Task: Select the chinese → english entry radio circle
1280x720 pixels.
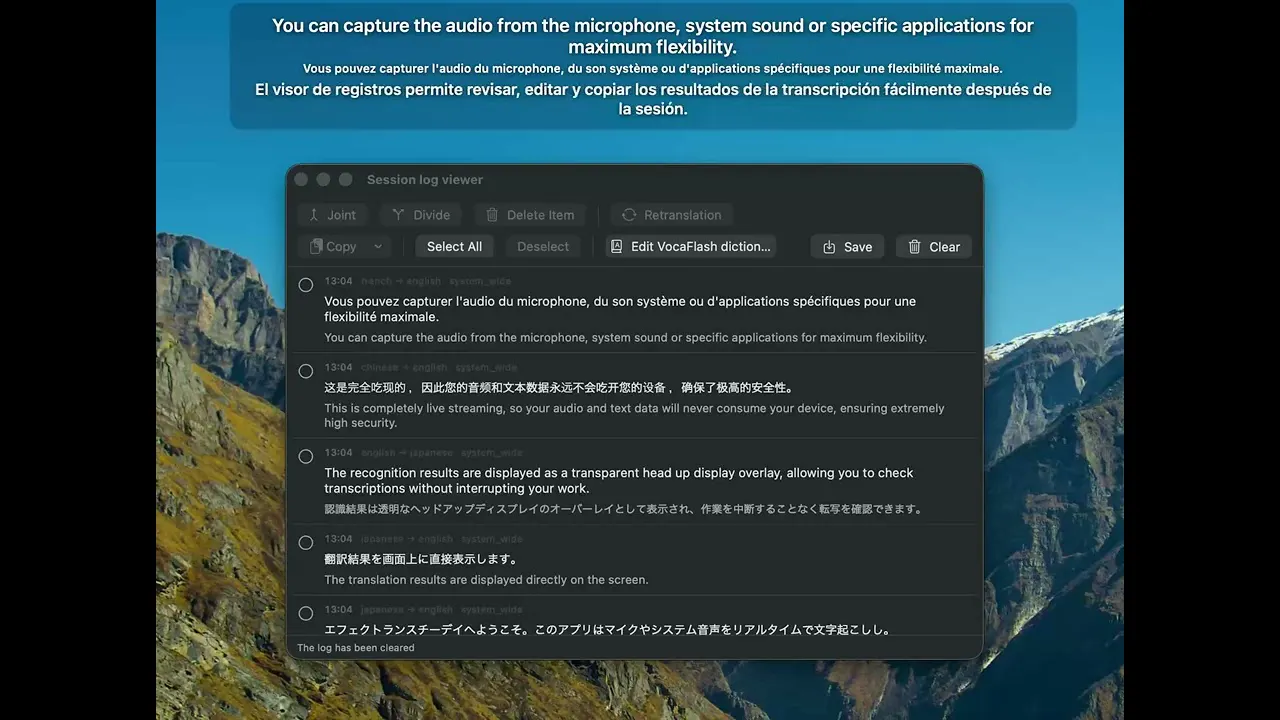Action: (x=306, y=371)
